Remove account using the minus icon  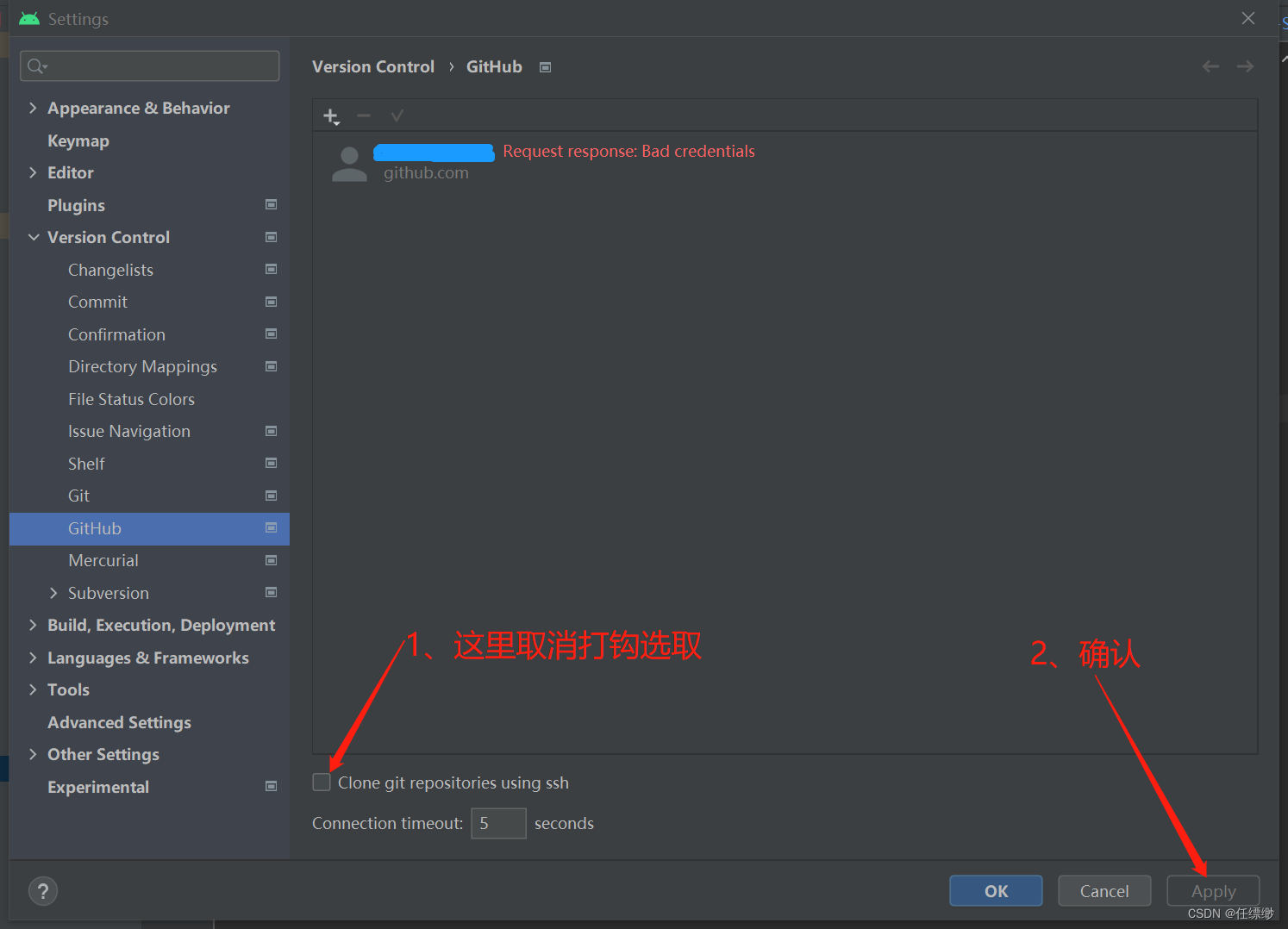(364, 115)
